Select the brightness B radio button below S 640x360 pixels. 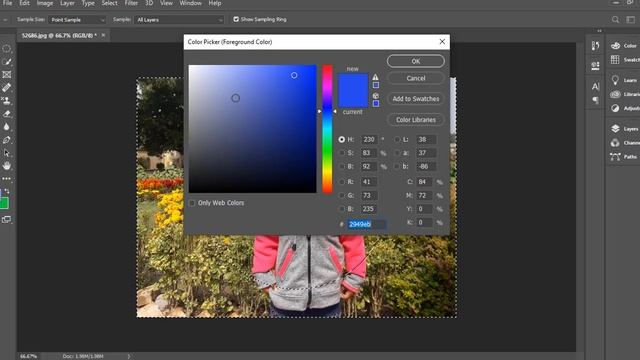[x=342, y=166]
